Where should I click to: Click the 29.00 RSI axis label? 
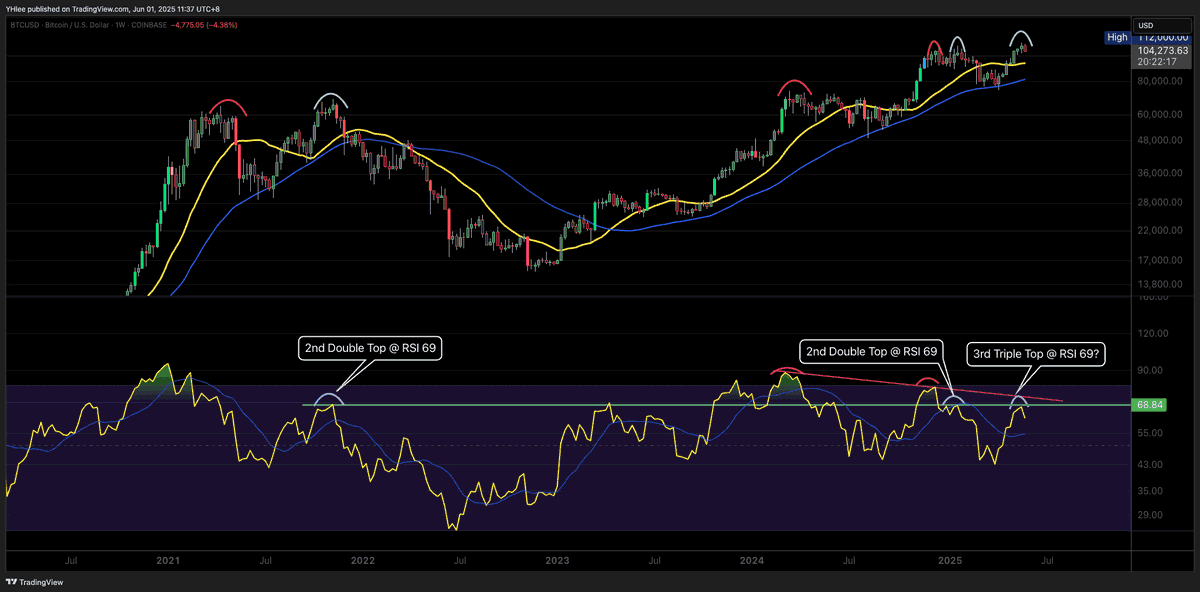tap(1149, 515)
